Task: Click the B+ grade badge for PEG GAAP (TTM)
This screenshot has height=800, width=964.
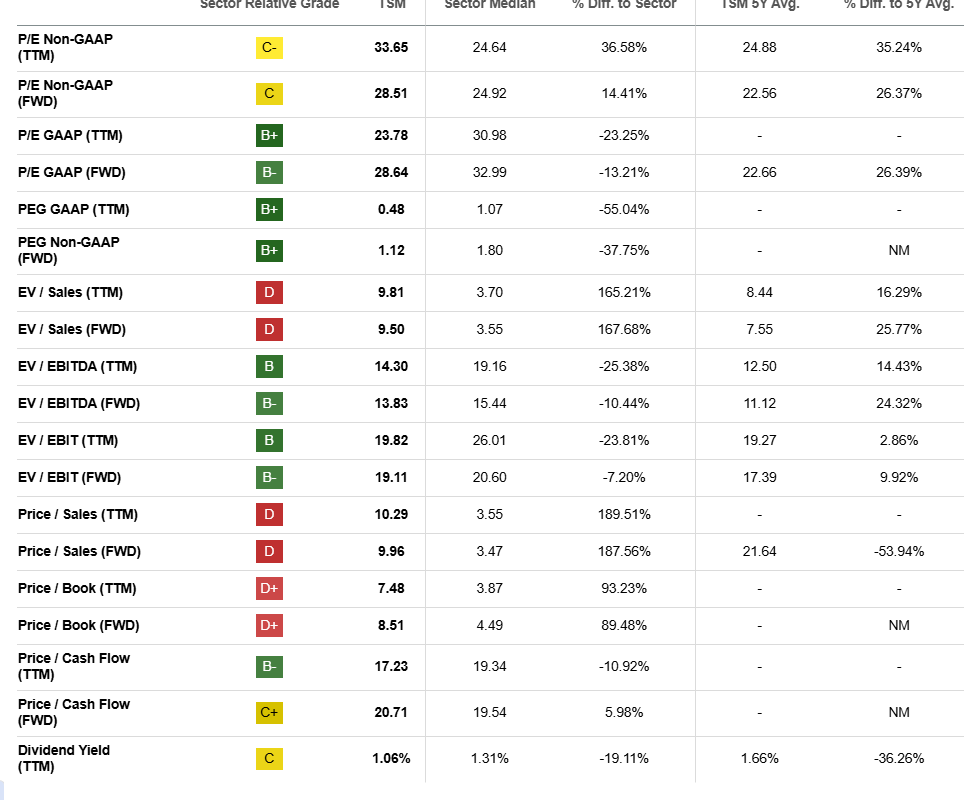Action: tap(269, 209)
